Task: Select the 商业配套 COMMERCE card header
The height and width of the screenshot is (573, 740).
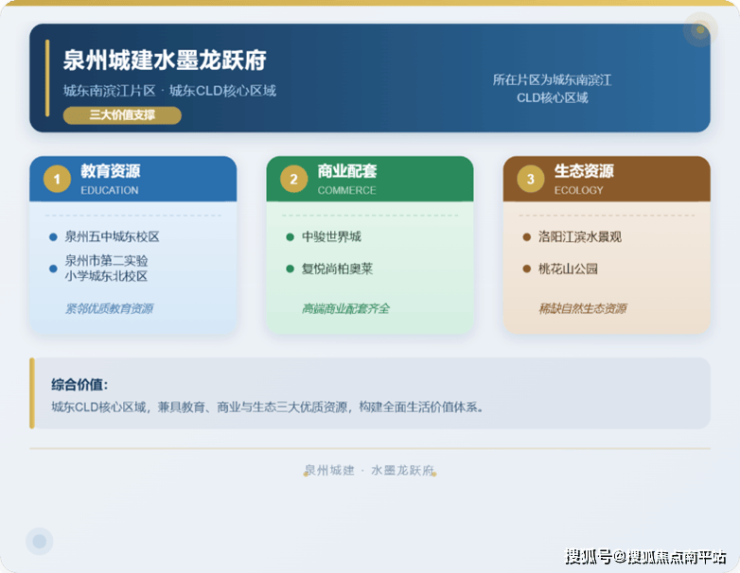Action: coord(370,179)
